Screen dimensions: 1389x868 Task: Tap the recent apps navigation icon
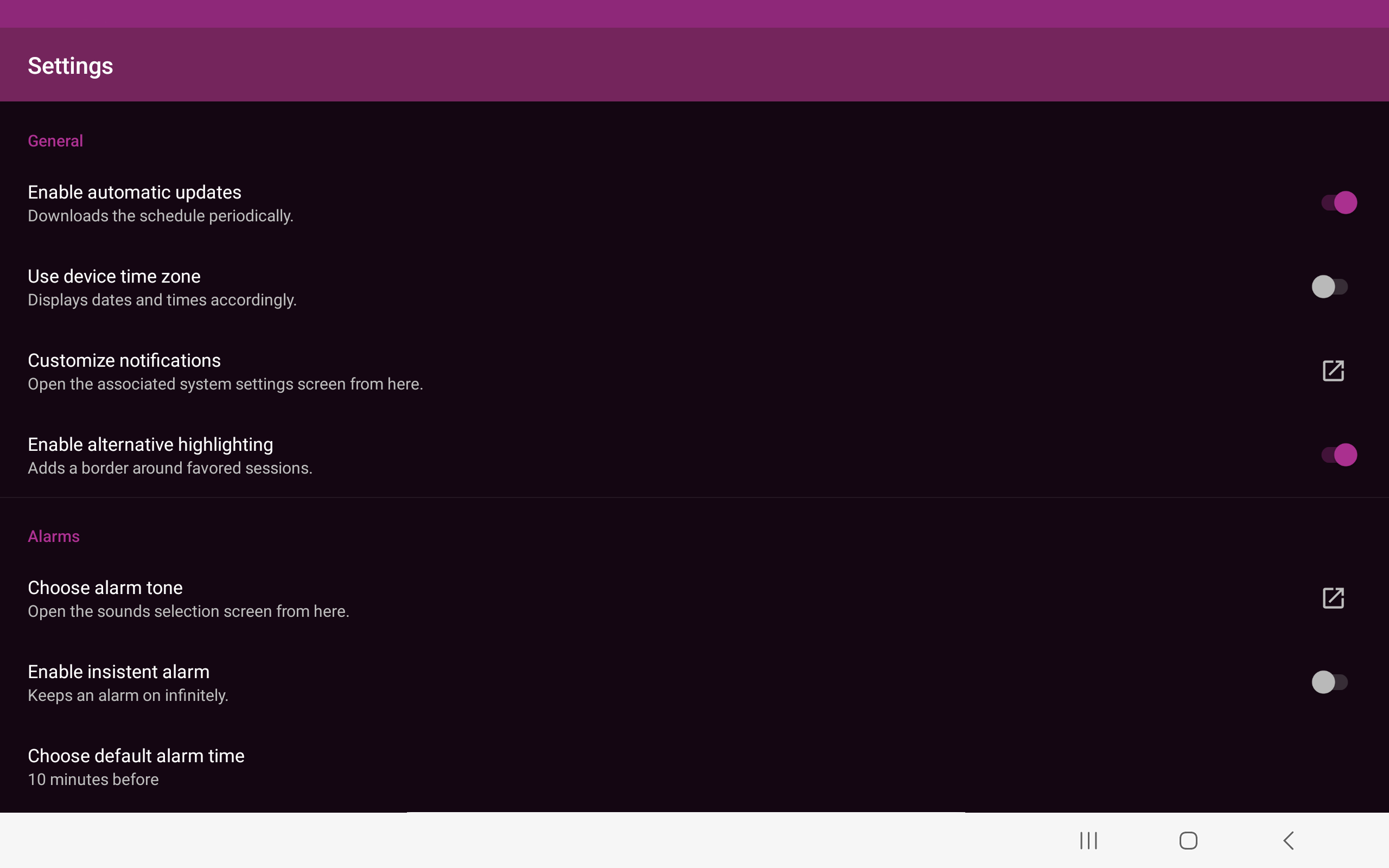(x=1088, y=840)
